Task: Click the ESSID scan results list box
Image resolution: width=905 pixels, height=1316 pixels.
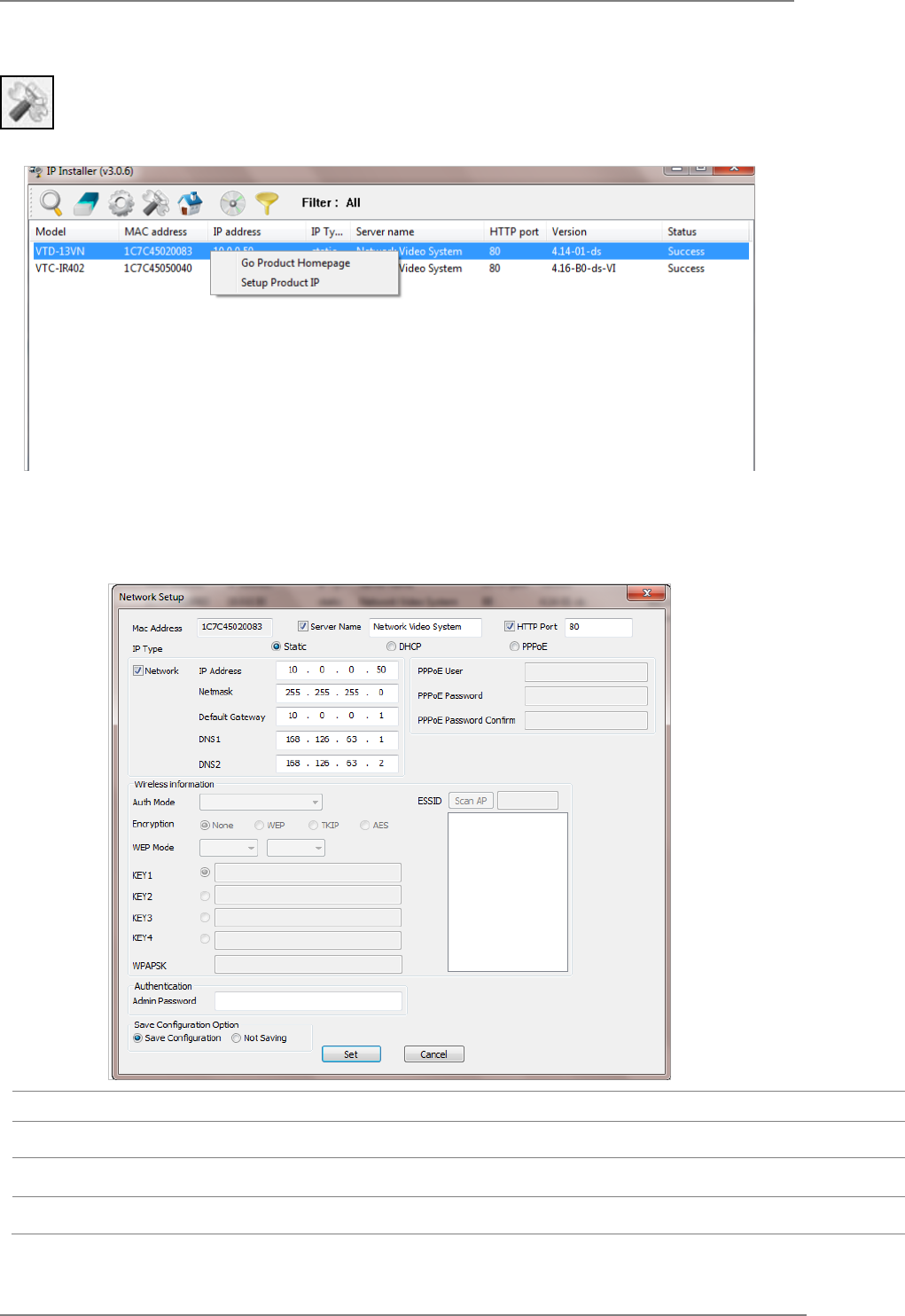Action: 508,892
